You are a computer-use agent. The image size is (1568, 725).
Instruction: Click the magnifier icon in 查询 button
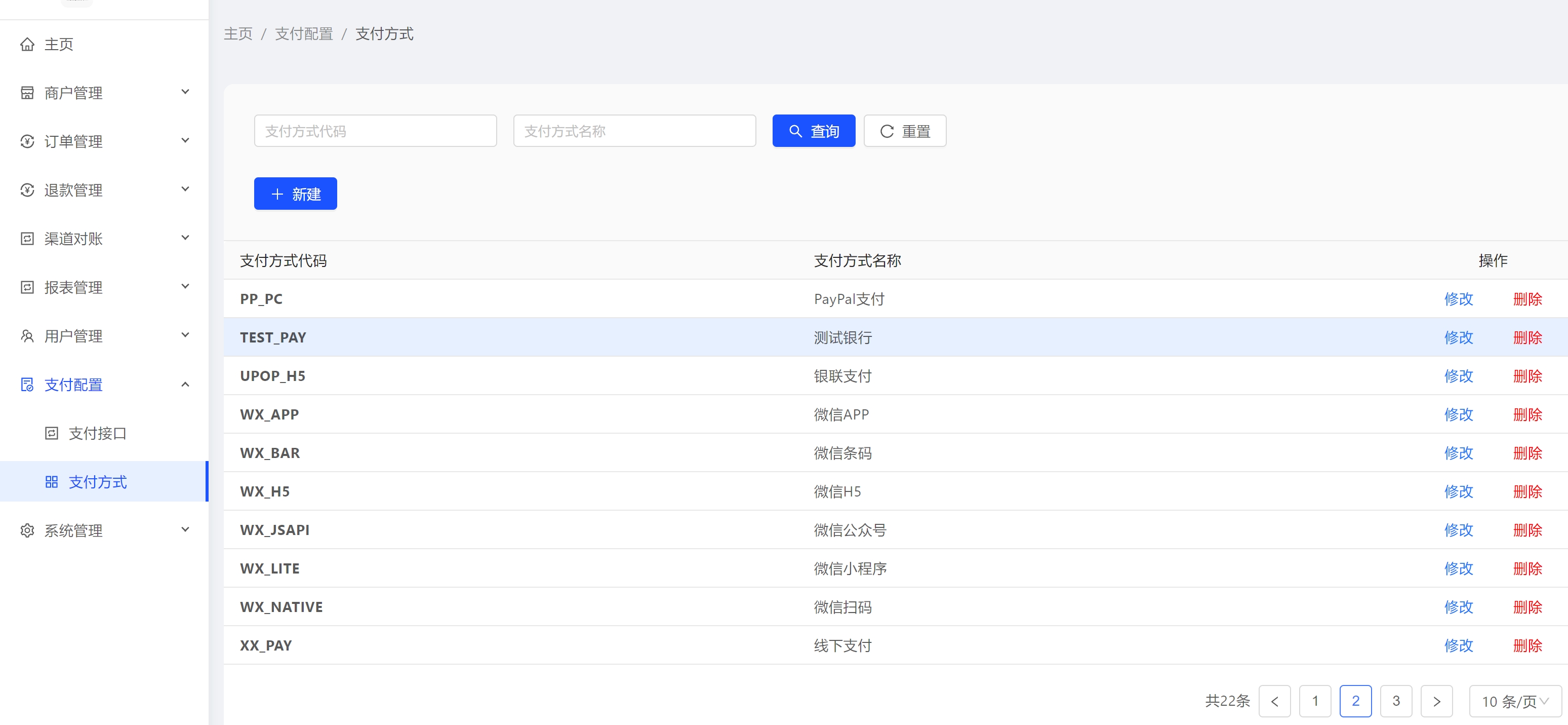click(795, 131)
